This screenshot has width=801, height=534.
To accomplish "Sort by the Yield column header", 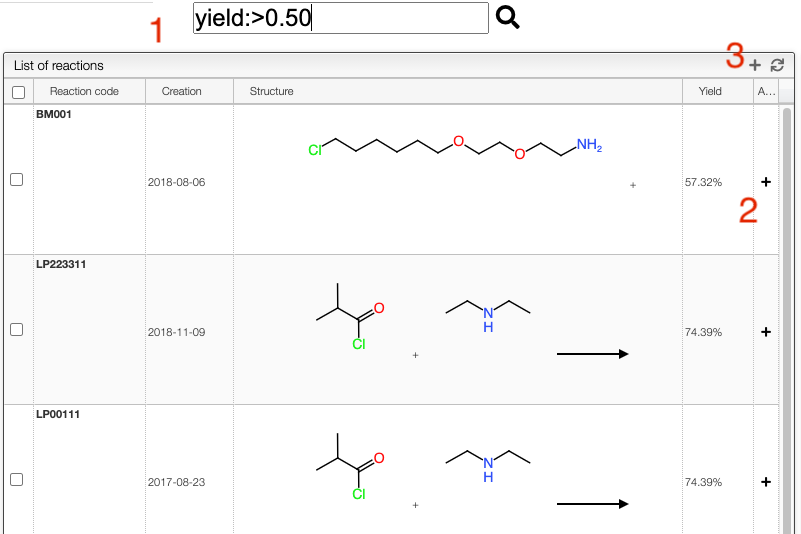I will pyautogui.click(x=710, y=91).
